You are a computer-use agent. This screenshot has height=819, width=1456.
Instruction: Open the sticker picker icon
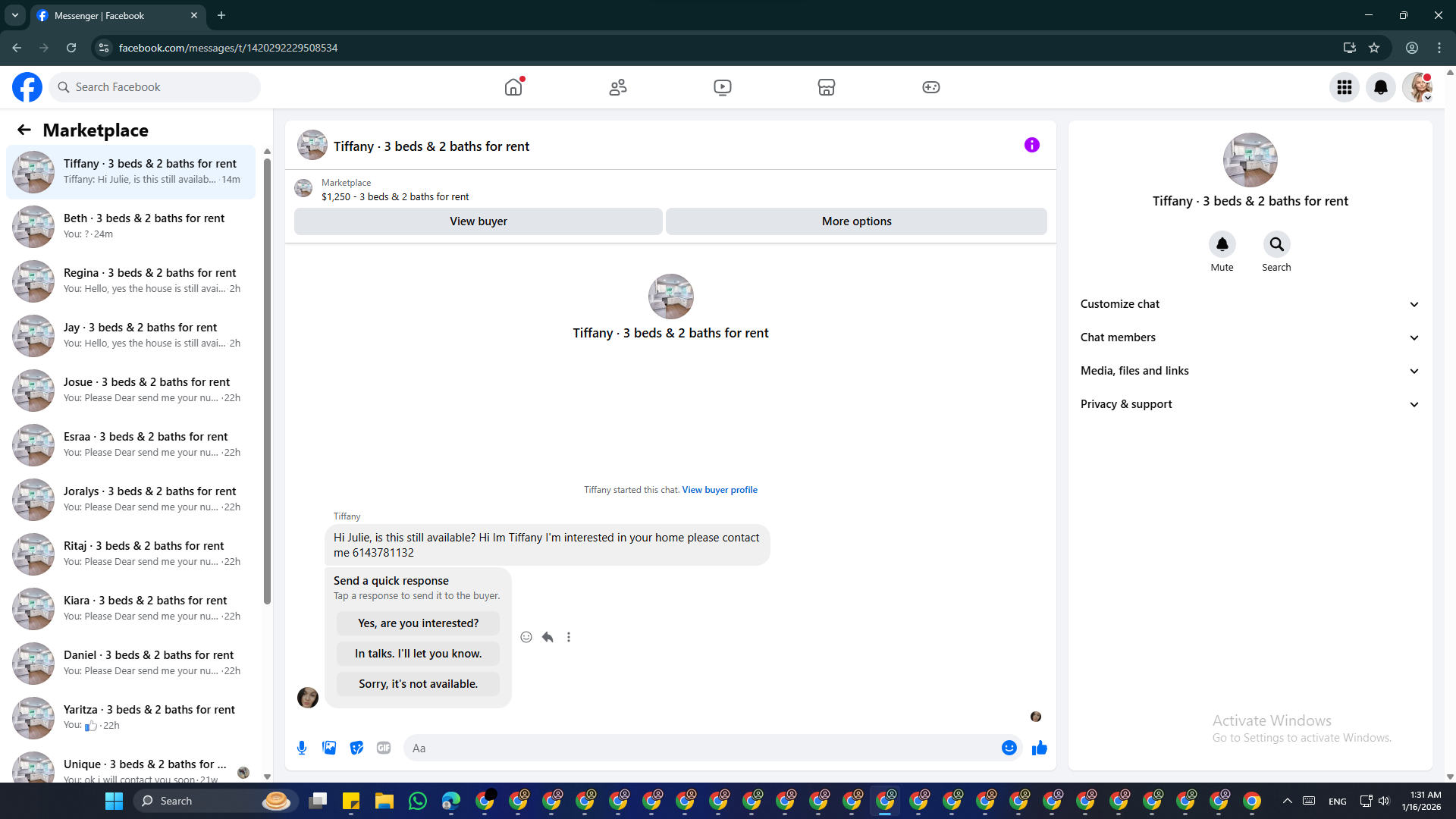[x=356, y=748]
